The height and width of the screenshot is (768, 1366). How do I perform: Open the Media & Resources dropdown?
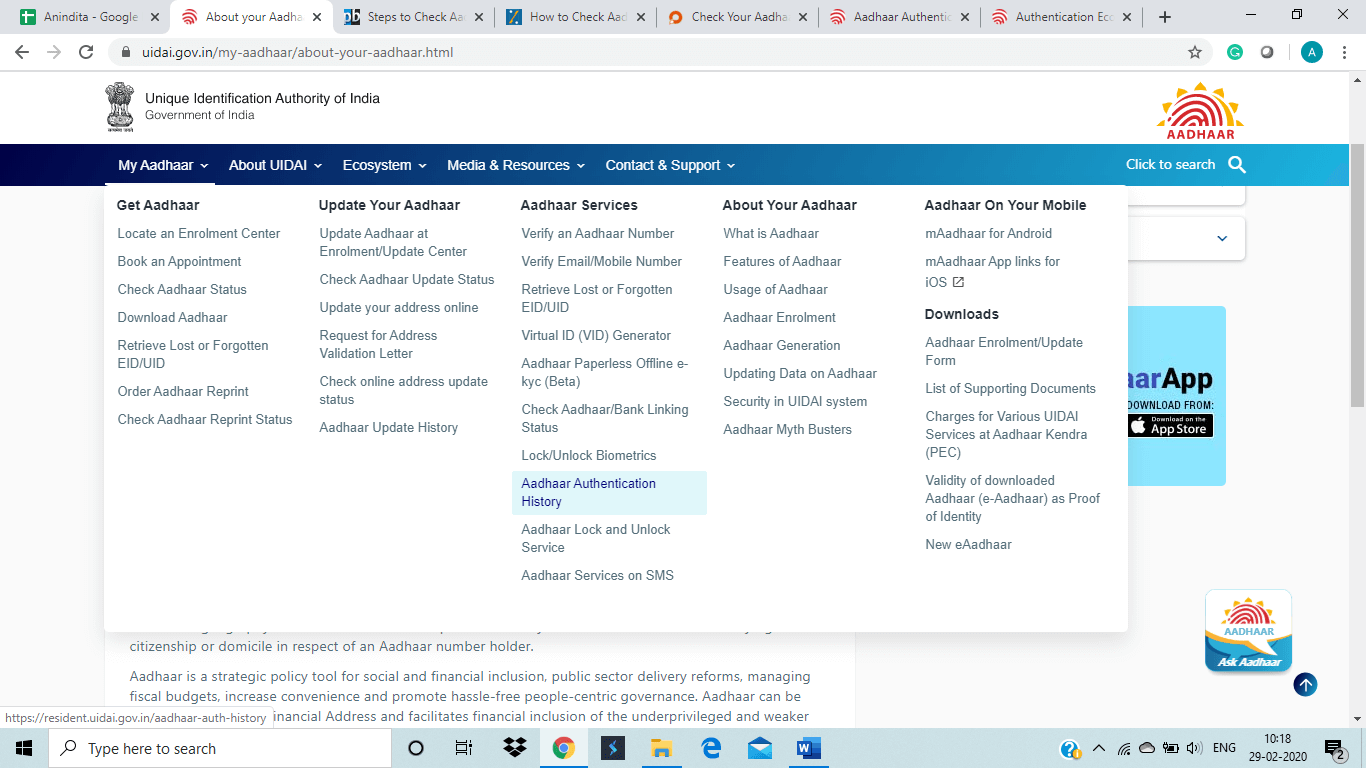click(x=515, y=165)
